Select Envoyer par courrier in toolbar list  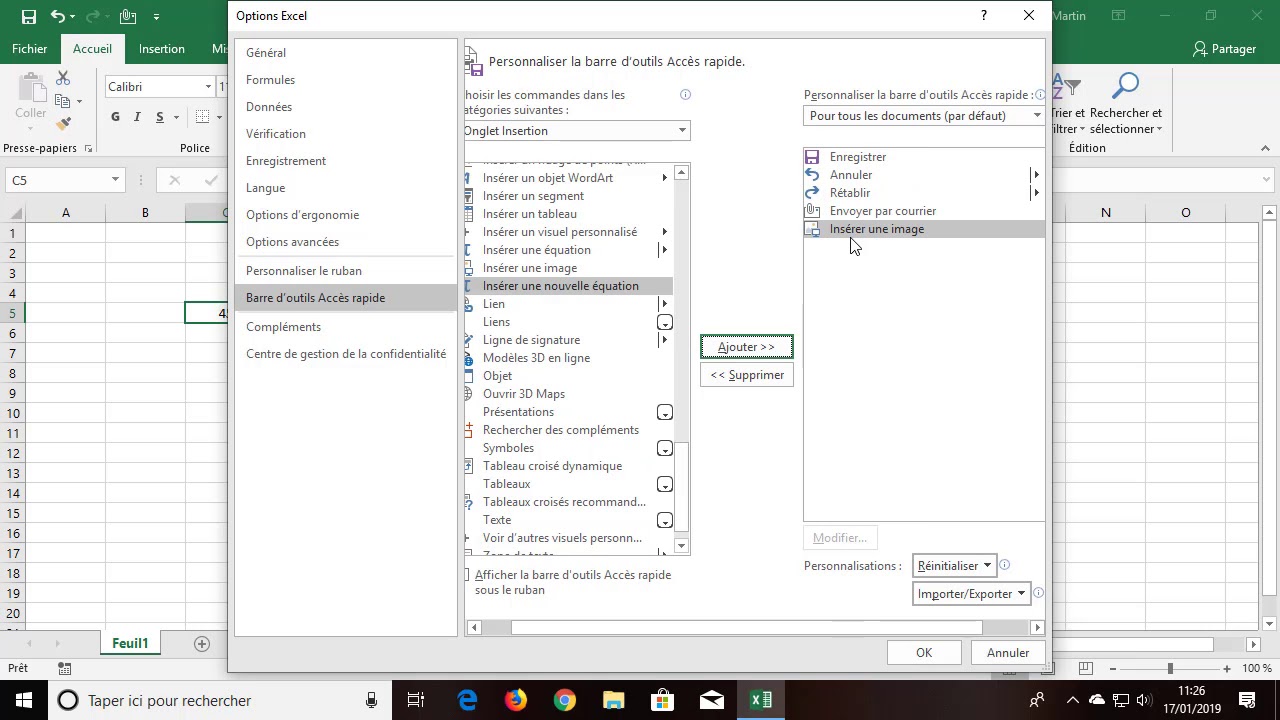tap(924, 211)
